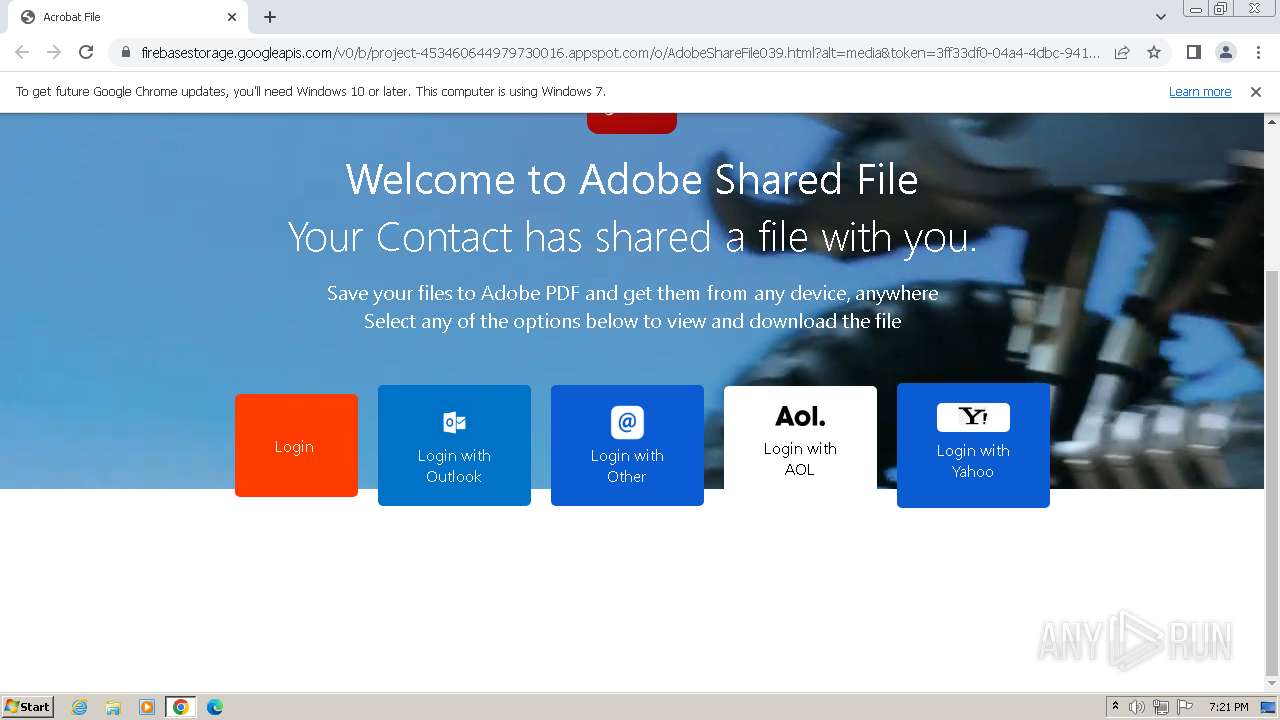Viewport: 1280px width, 720px height.
Task: Open Windows Media Player from taskbar
Action: (147, 707)
